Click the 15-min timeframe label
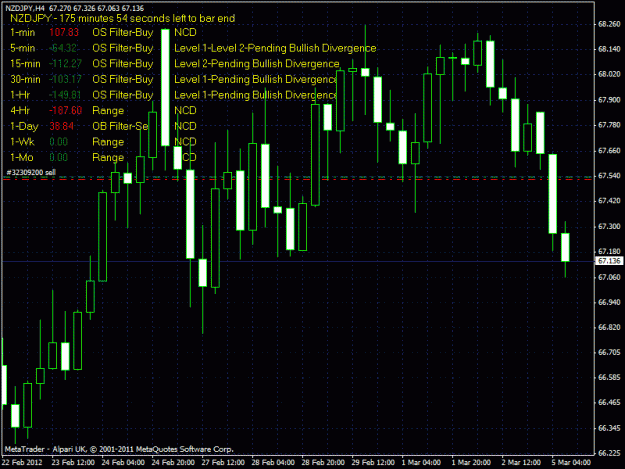The height and width of the screenshot is (469, 625). point(26,64)
